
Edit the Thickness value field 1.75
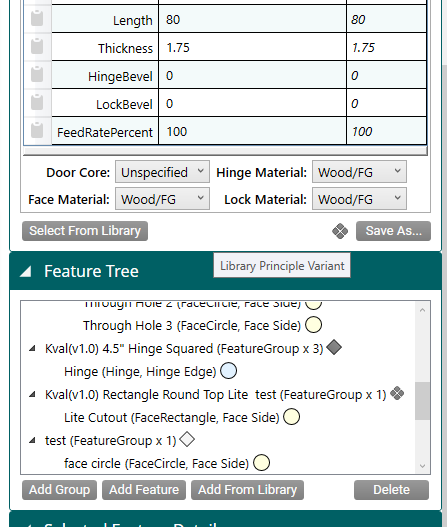tap(252, 47)
